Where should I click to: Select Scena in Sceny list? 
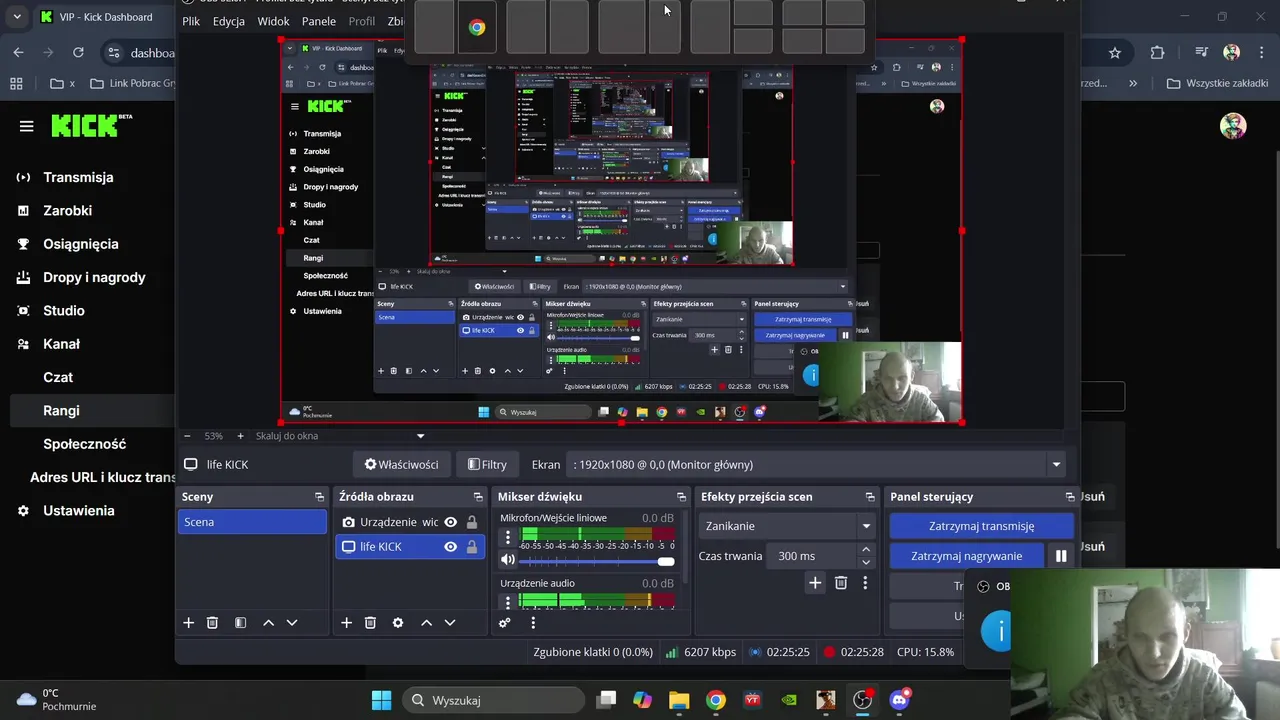[x=252, y=522]
